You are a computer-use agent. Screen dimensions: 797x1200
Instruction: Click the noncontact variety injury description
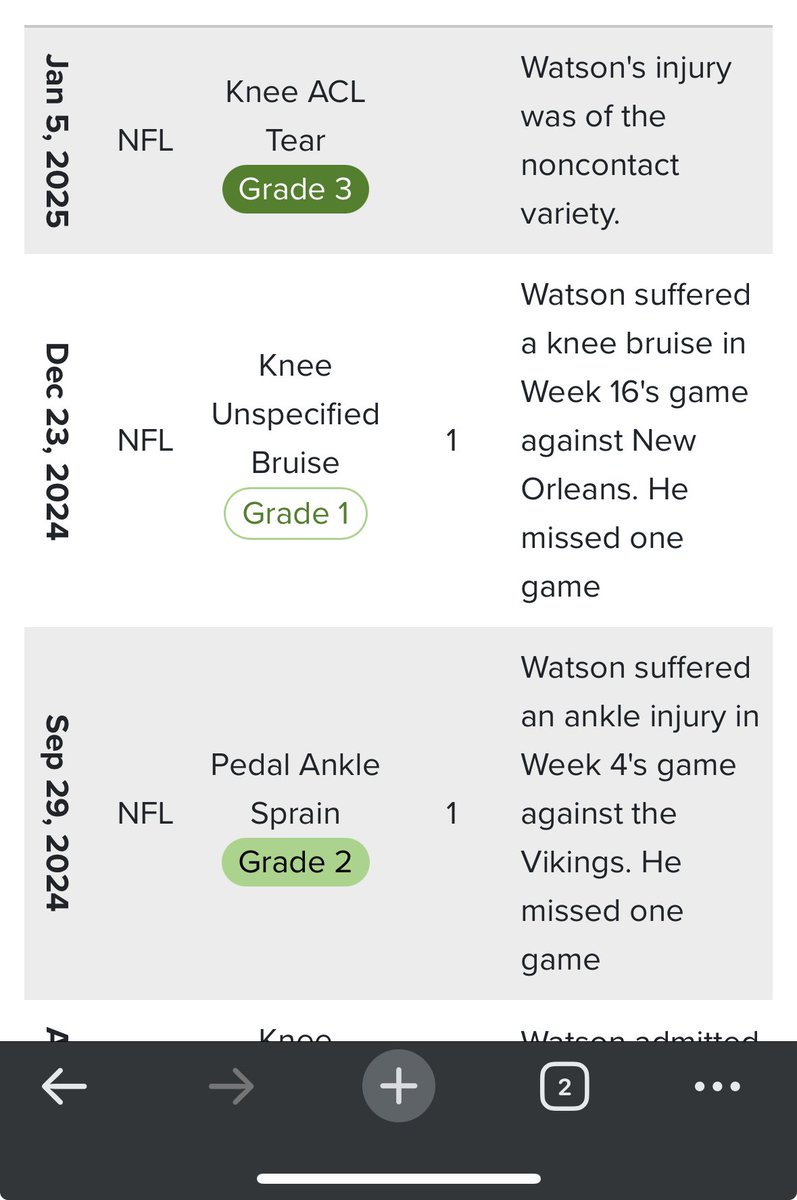click(626, 141)
